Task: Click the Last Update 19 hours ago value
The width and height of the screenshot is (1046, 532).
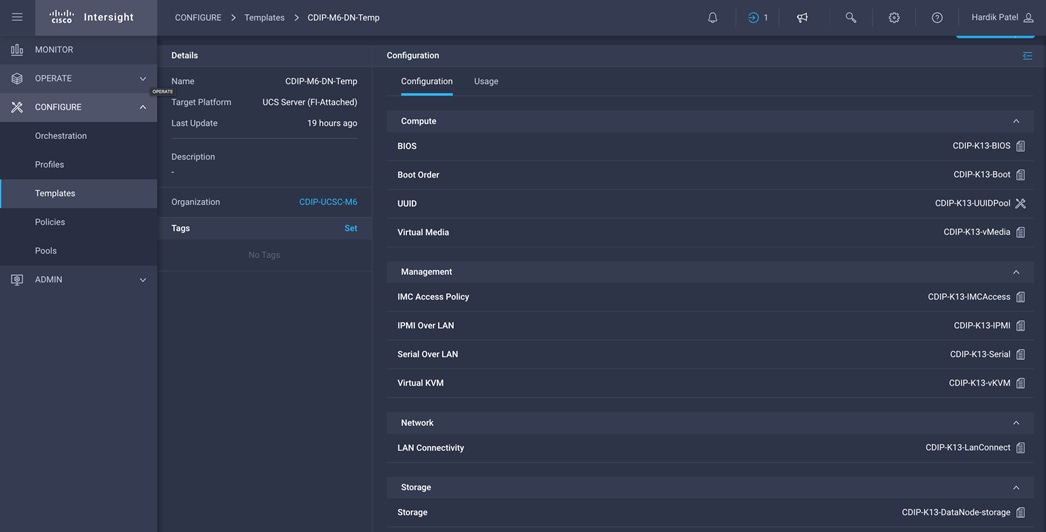Action: 332,123
